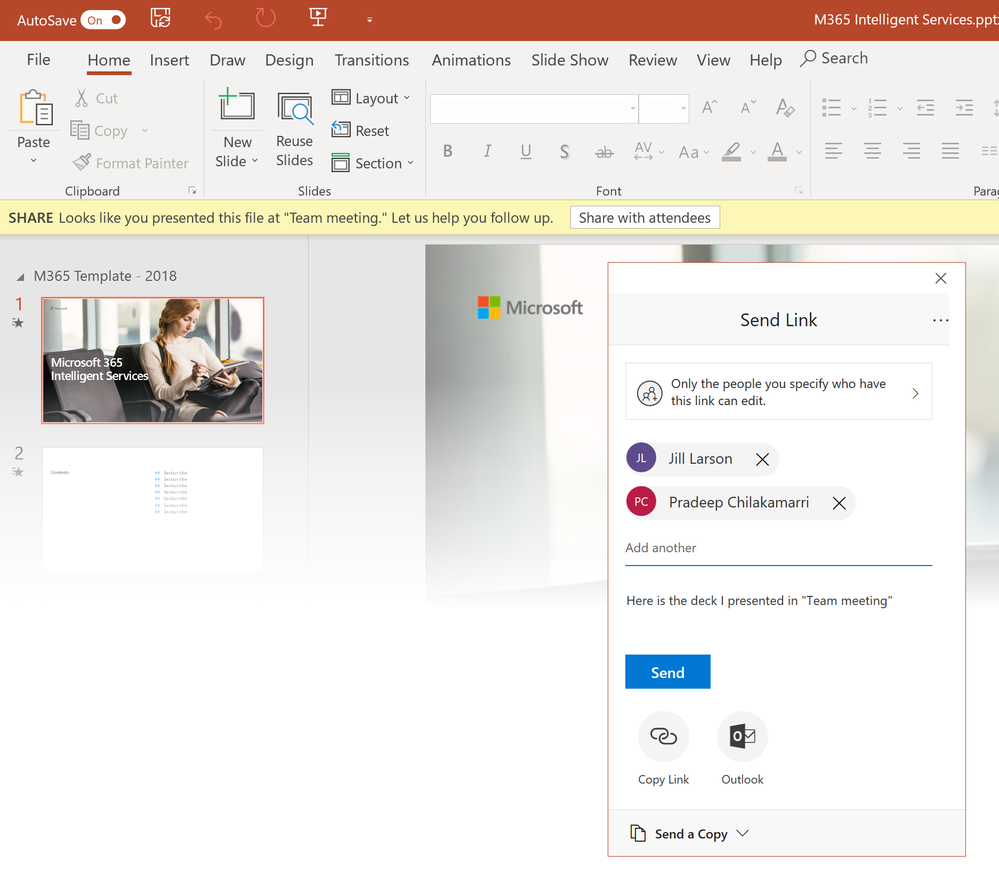Open the Slide Show tab

[x=570, y=60]
